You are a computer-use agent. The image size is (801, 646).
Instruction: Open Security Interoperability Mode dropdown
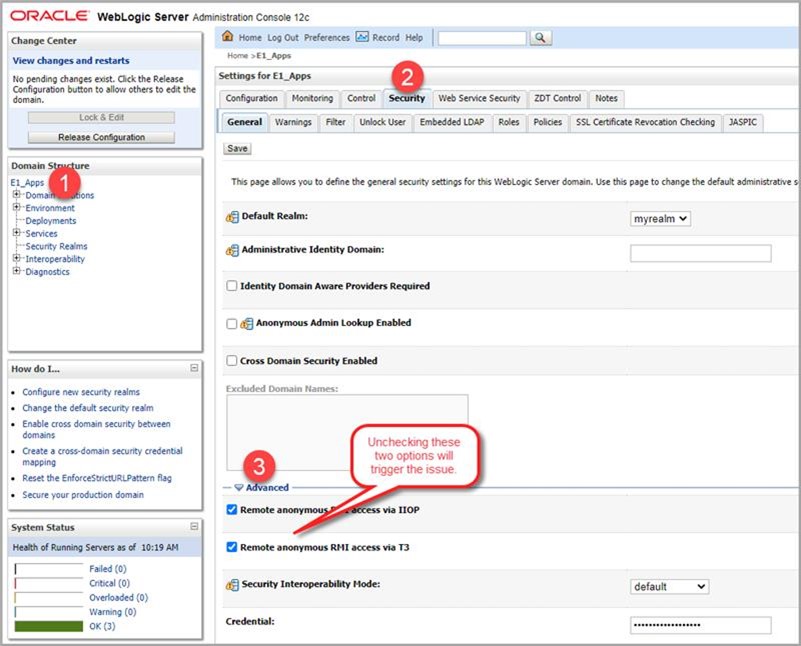[x=669, y=587]
